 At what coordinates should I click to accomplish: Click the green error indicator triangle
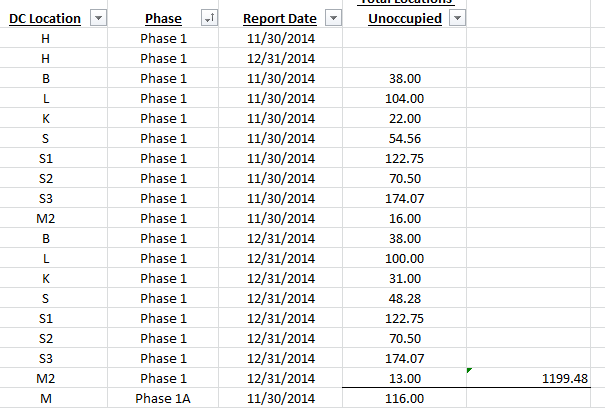470,371
